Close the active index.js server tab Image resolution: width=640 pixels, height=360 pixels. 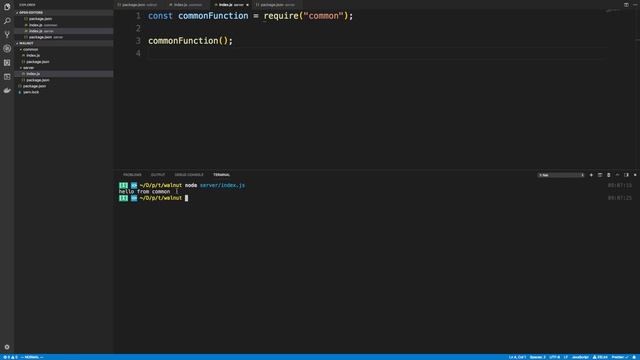[247, 5]
